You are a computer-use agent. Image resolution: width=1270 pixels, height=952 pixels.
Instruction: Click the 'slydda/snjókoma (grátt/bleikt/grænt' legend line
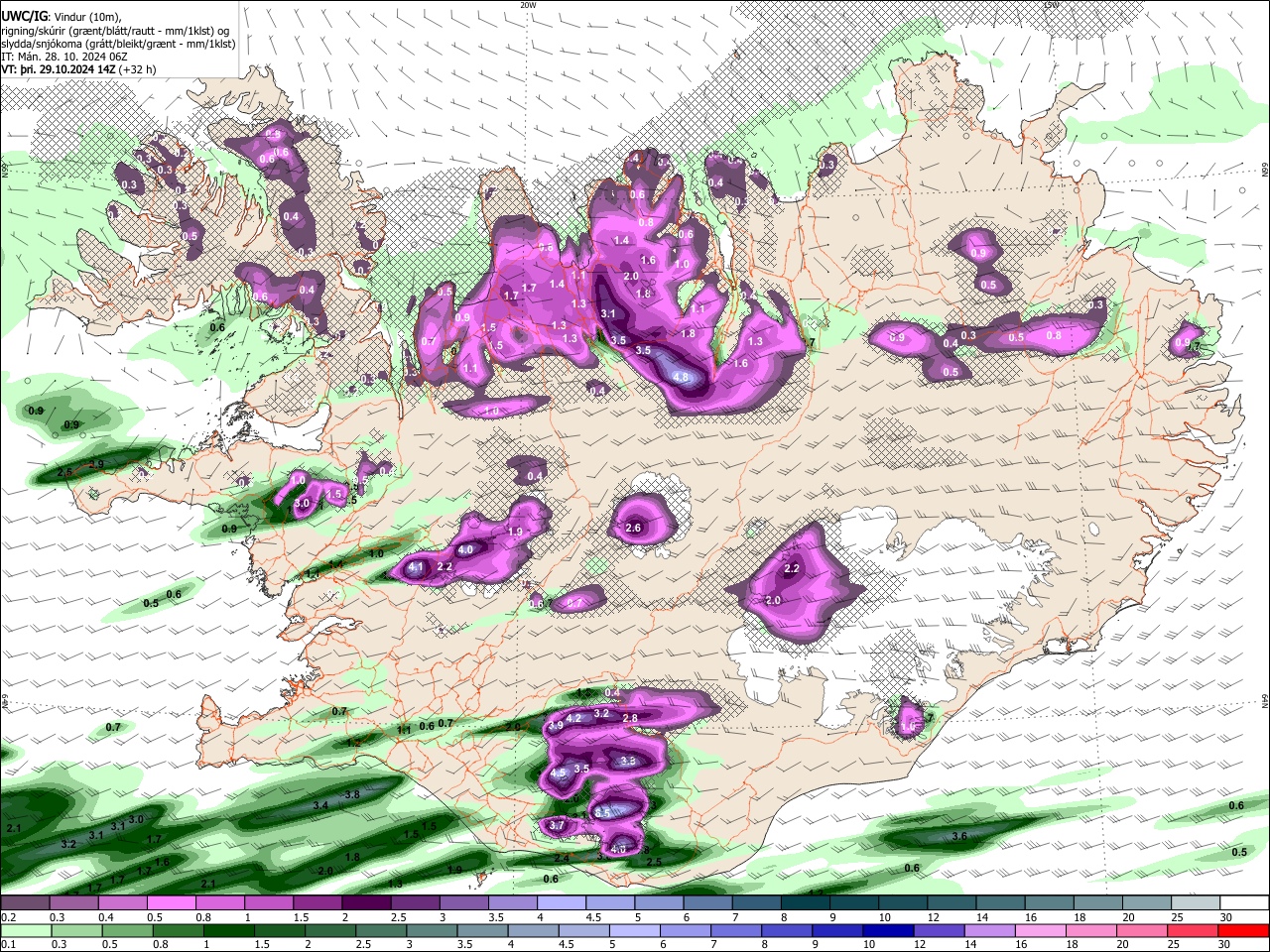point(118,44)
